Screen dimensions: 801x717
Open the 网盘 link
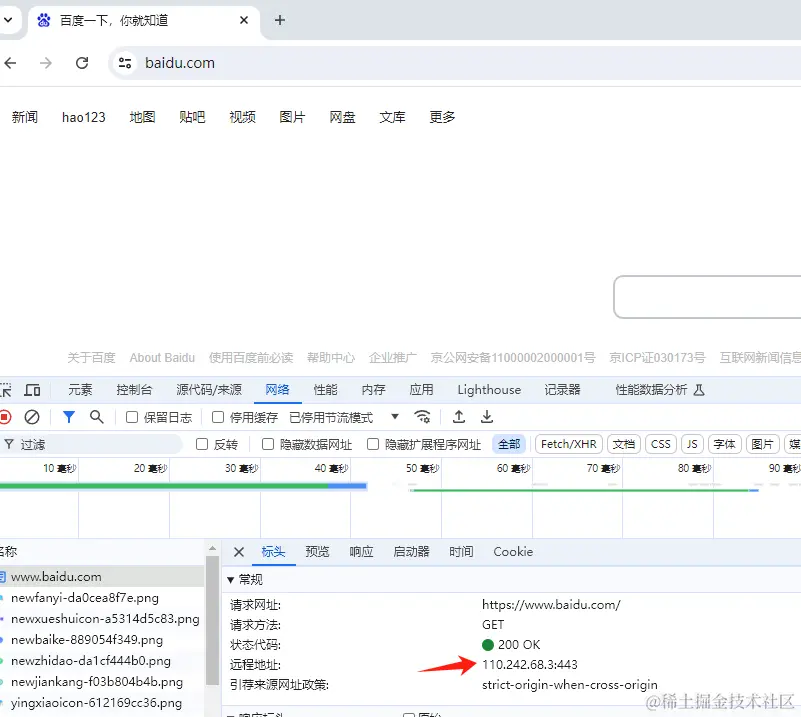point(342,117)
